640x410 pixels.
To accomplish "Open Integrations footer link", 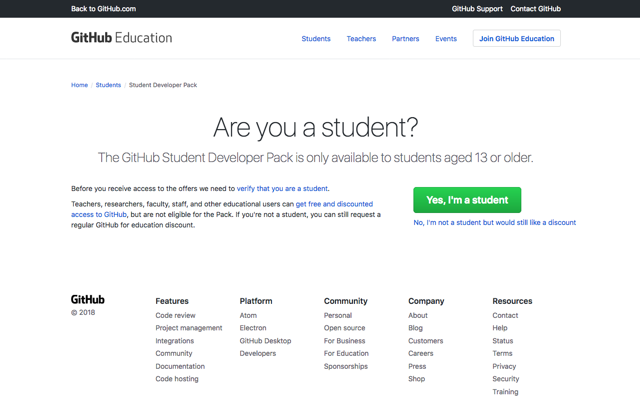I will [x=175, y=341].
